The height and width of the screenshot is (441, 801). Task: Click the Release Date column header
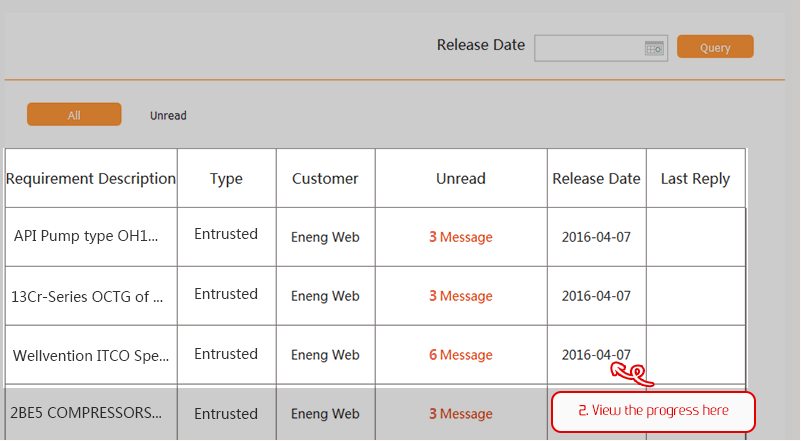coord(596,179)
